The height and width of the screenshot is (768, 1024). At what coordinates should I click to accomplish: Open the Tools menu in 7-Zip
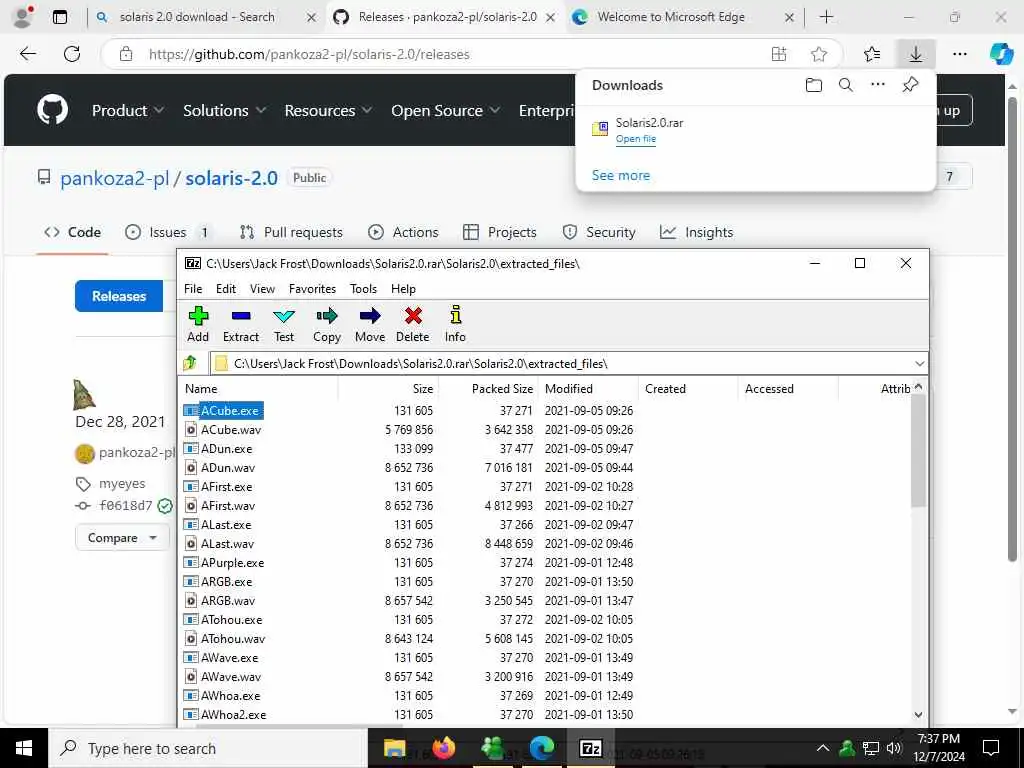tap(363, 289)
